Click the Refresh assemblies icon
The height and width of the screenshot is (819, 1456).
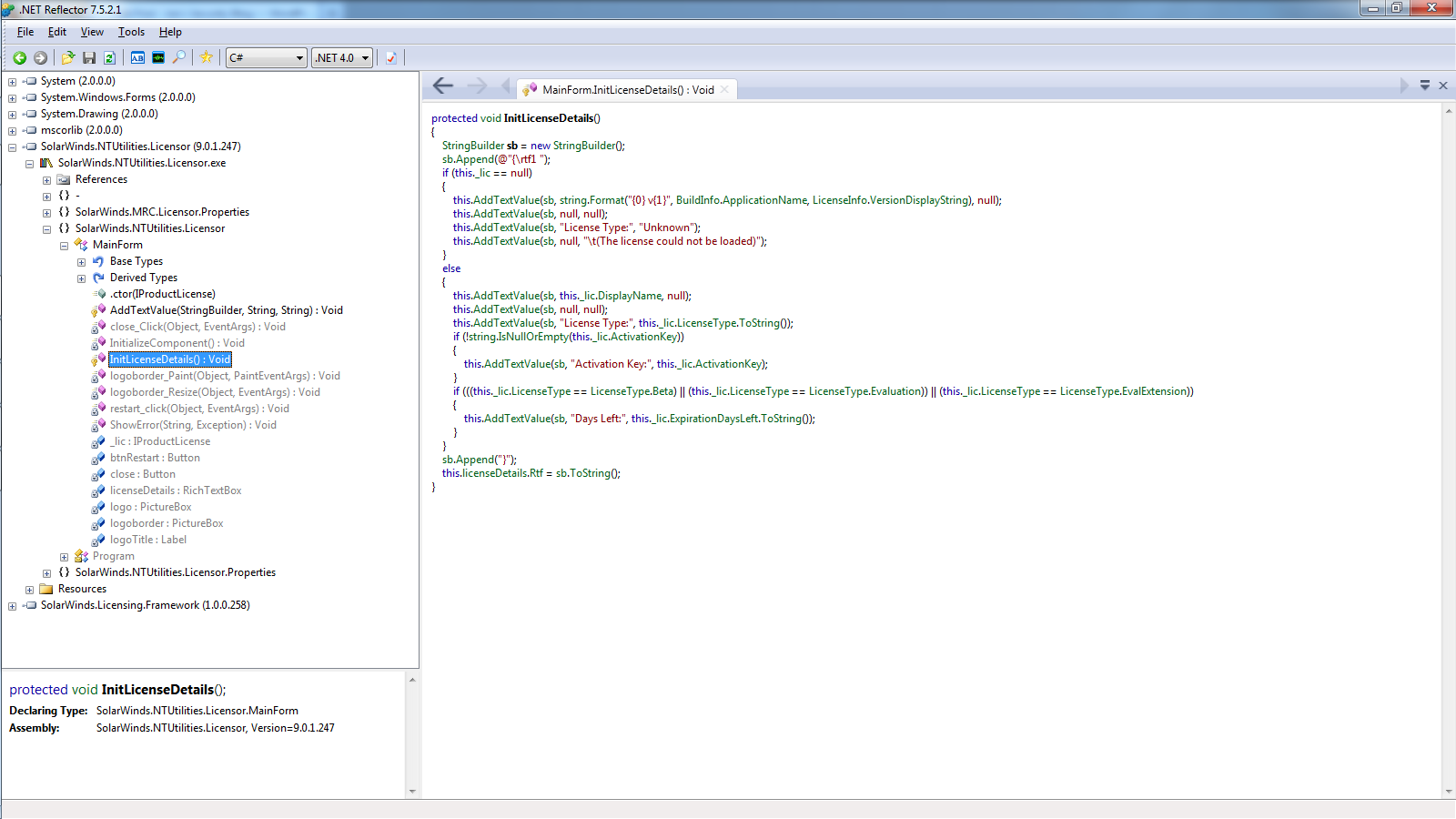tap(109, 57)
